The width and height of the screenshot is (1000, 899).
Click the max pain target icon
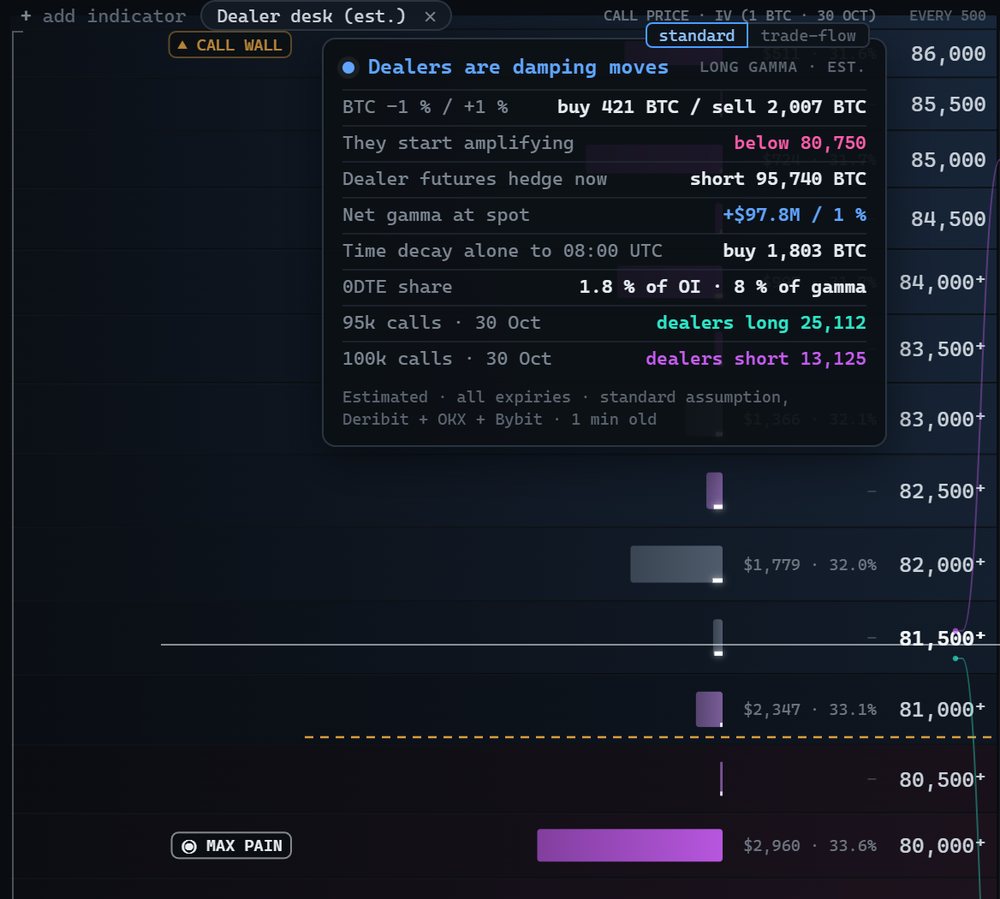tap(189, 846)
